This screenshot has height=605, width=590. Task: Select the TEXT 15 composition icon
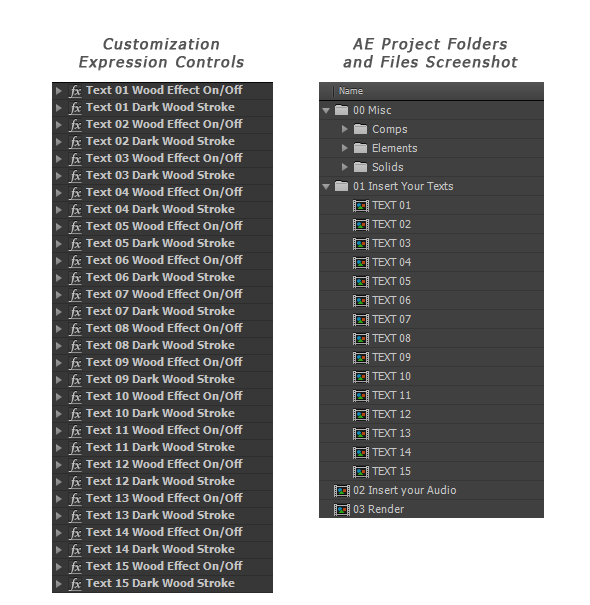[x=361, y=471]
